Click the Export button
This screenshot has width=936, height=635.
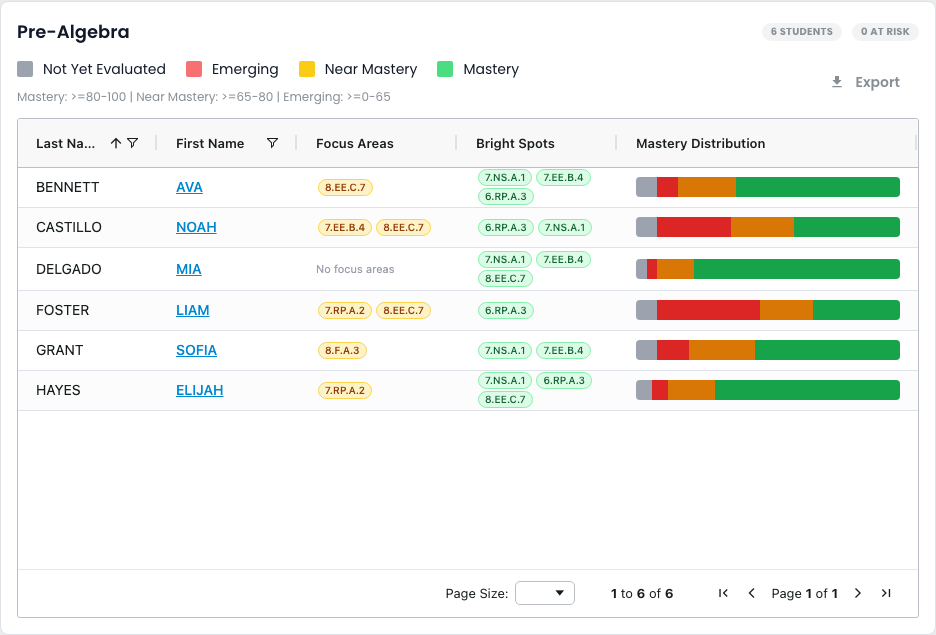[x=866, y=82]
